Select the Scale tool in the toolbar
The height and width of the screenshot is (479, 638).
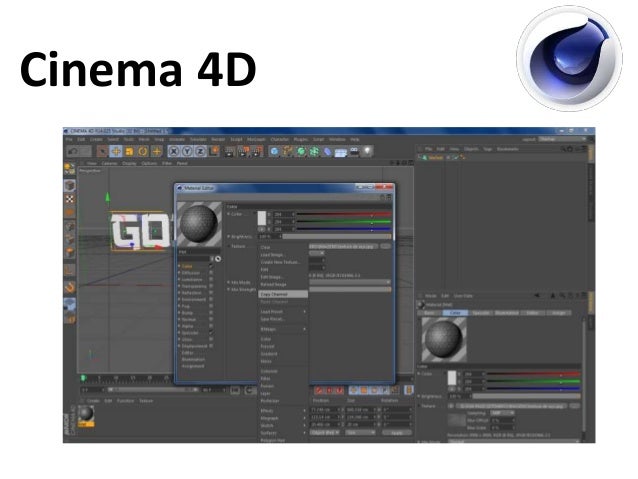point(129,152)
